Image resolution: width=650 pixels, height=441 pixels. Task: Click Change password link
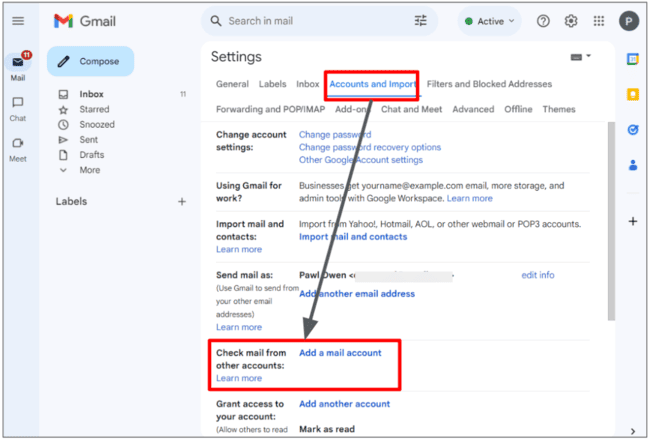[x=335, y=135]
